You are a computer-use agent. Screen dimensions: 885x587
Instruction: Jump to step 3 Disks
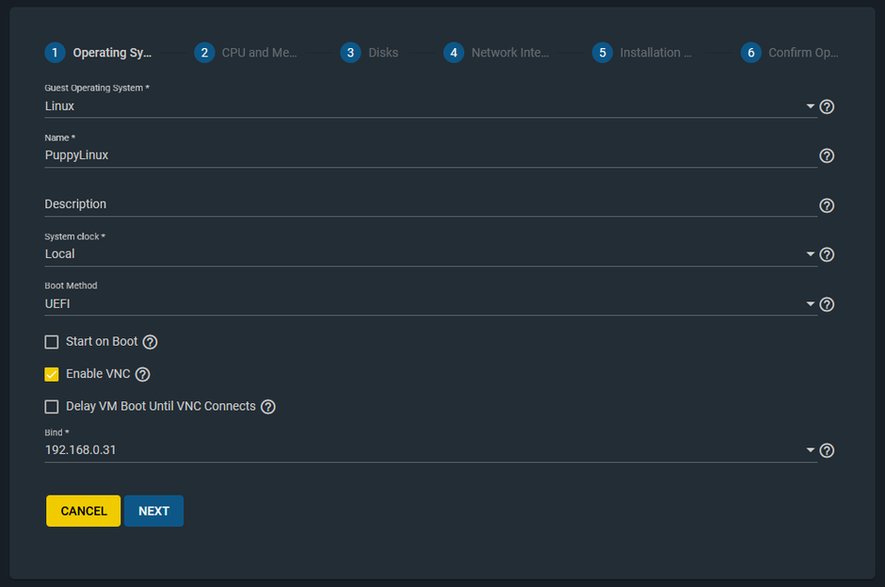(370, 52)
